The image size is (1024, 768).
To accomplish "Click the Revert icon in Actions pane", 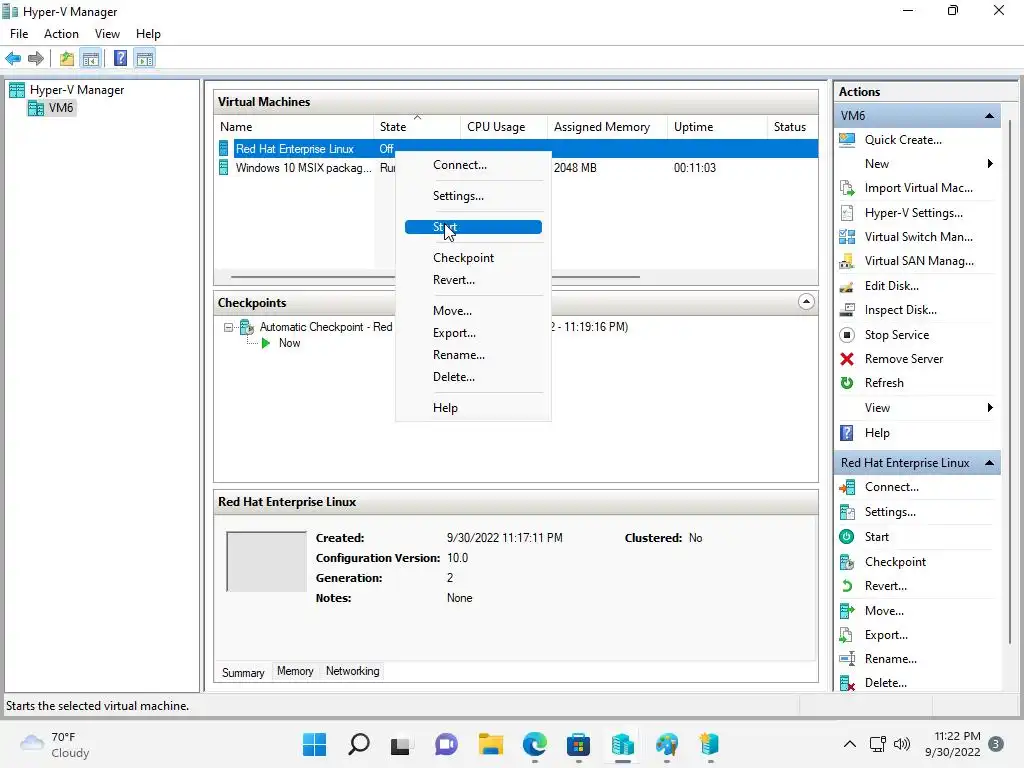I will point(847,586).
